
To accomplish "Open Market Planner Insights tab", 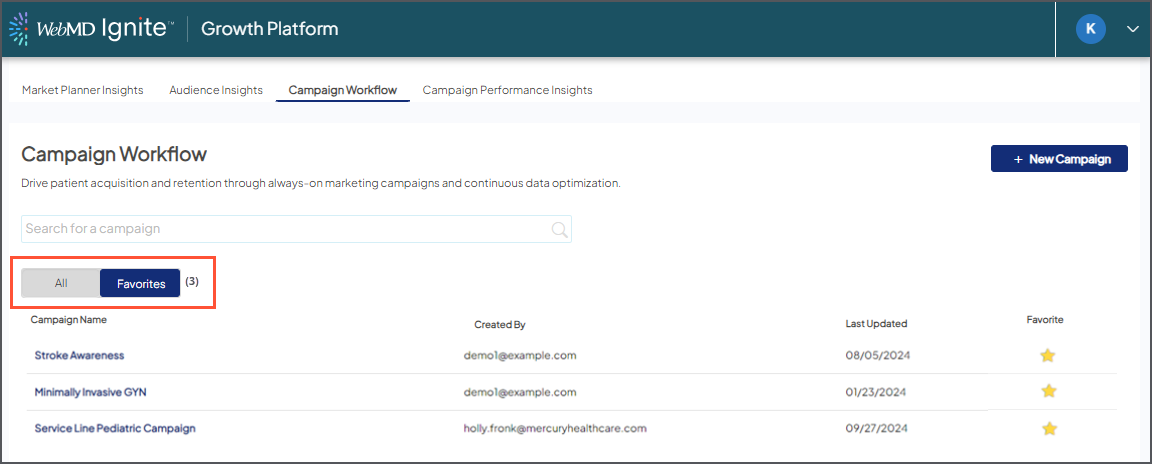I will (x=83, y=90).
